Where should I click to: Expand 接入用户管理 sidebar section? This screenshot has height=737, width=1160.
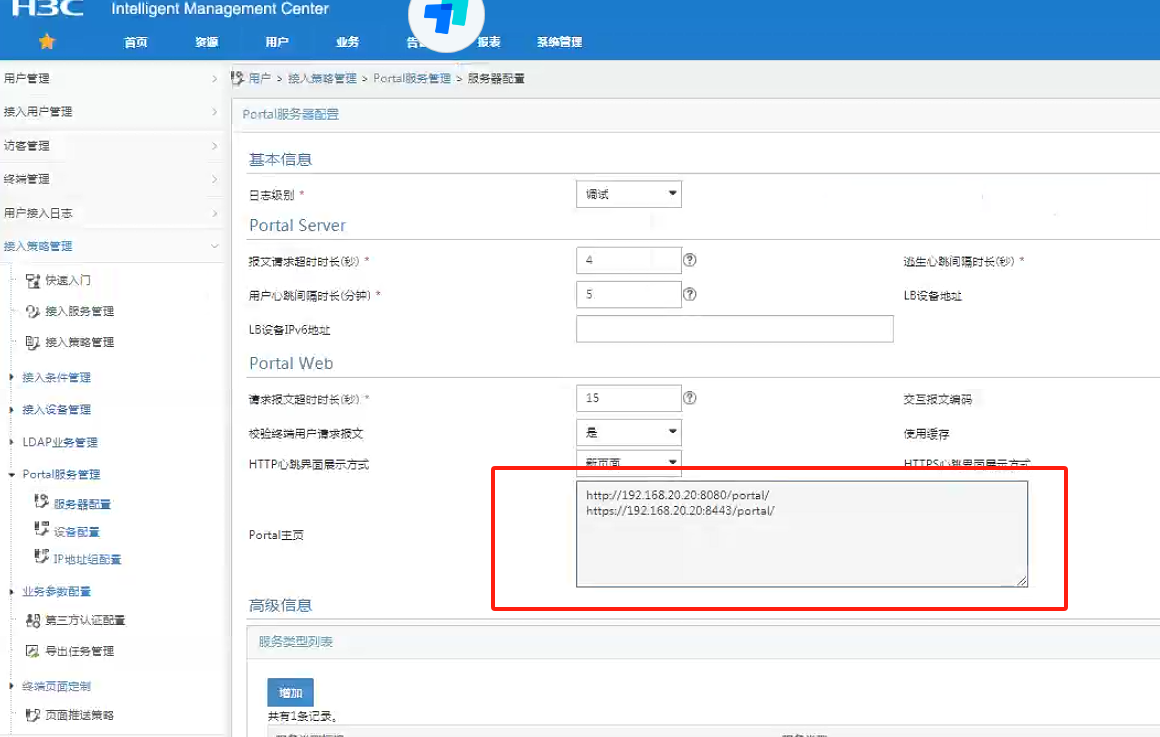tap(112, 112)
